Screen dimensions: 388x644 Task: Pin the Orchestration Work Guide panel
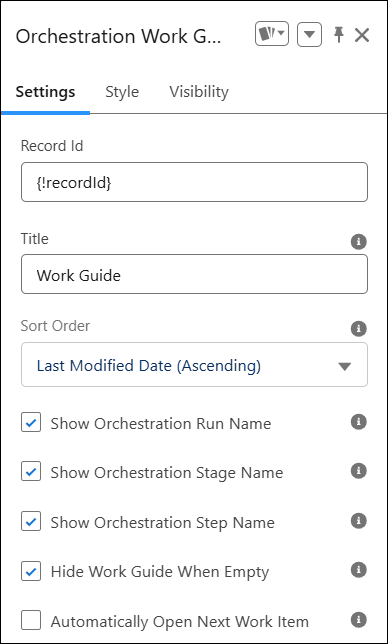(339, 34)
